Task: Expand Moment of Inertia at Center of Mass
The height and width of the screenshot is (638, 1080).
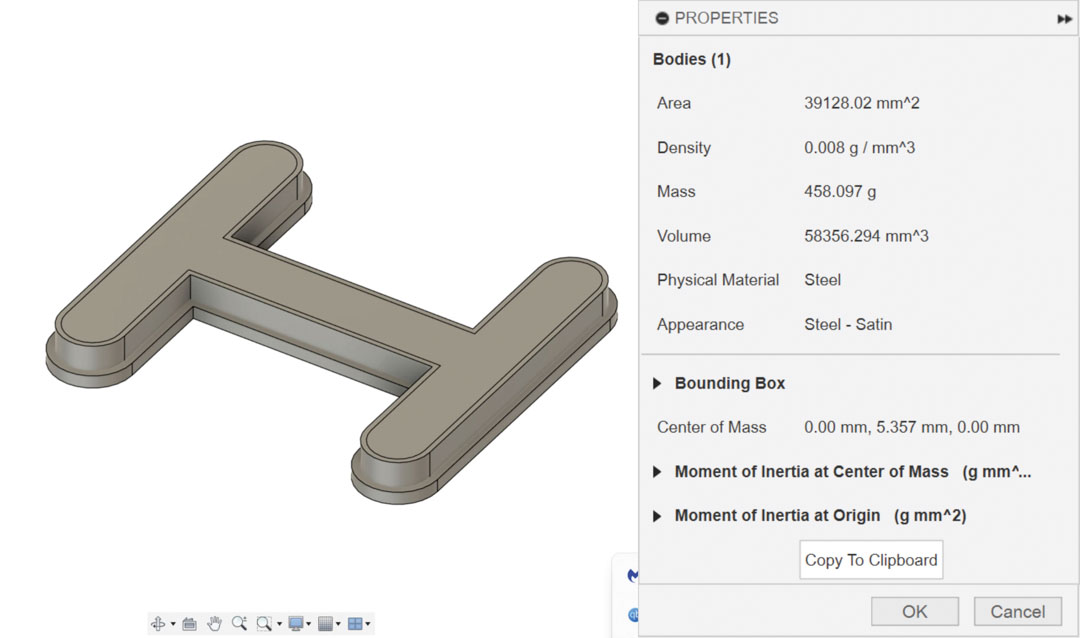Action: tap(657, 471)
